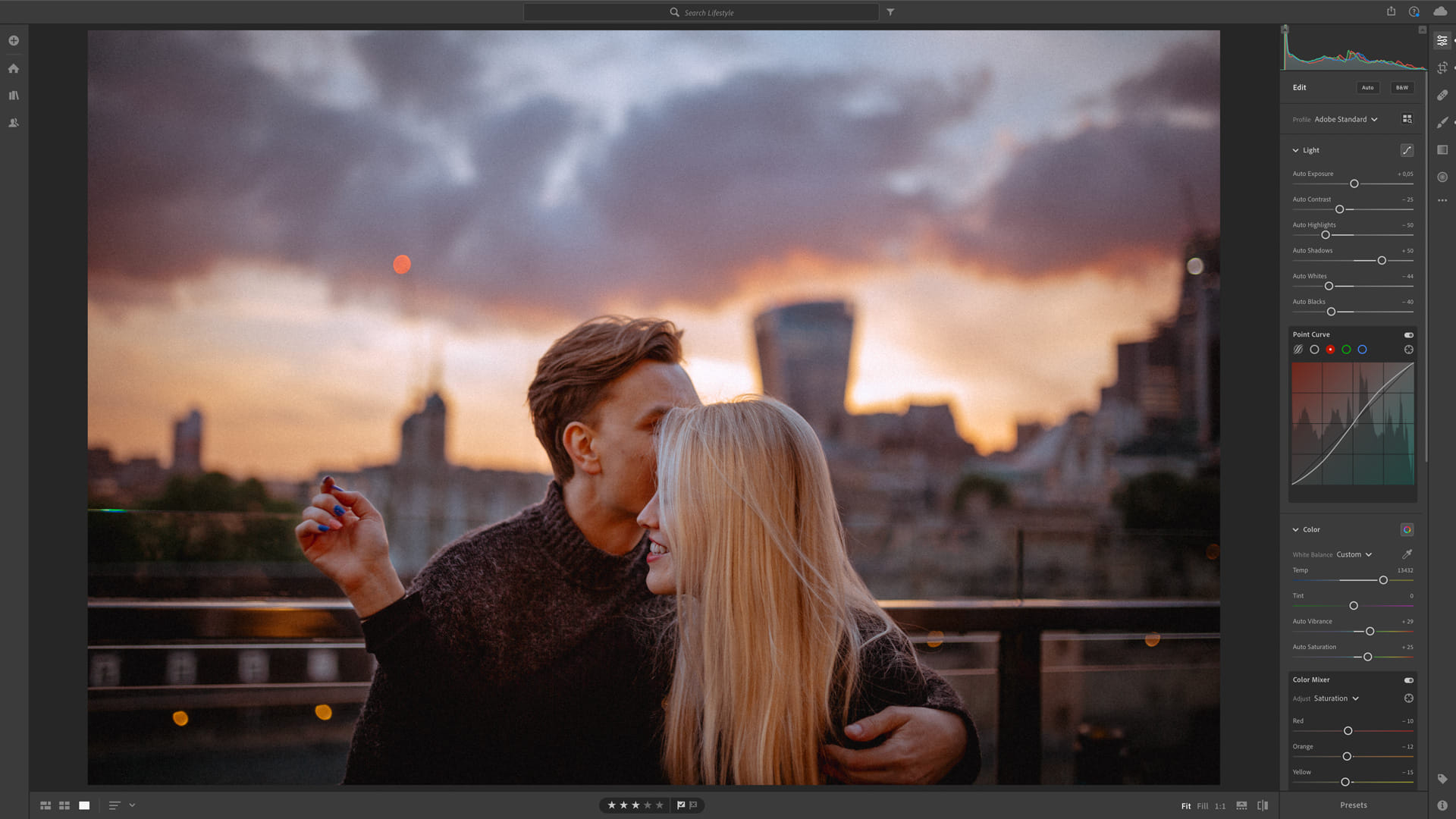Click the B&W button
The height and width of the screenshot is (819, 1456).
coord(1401,87)
